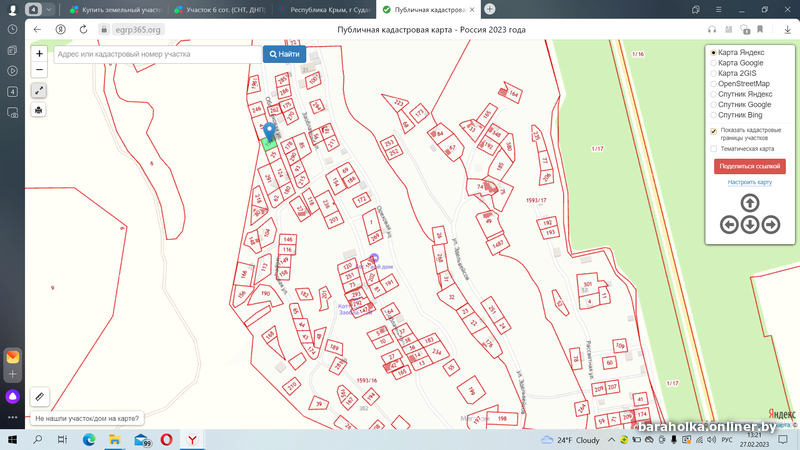Open the mail icon in sidebar
Screen dimensions: 800x450
point(12,357)
